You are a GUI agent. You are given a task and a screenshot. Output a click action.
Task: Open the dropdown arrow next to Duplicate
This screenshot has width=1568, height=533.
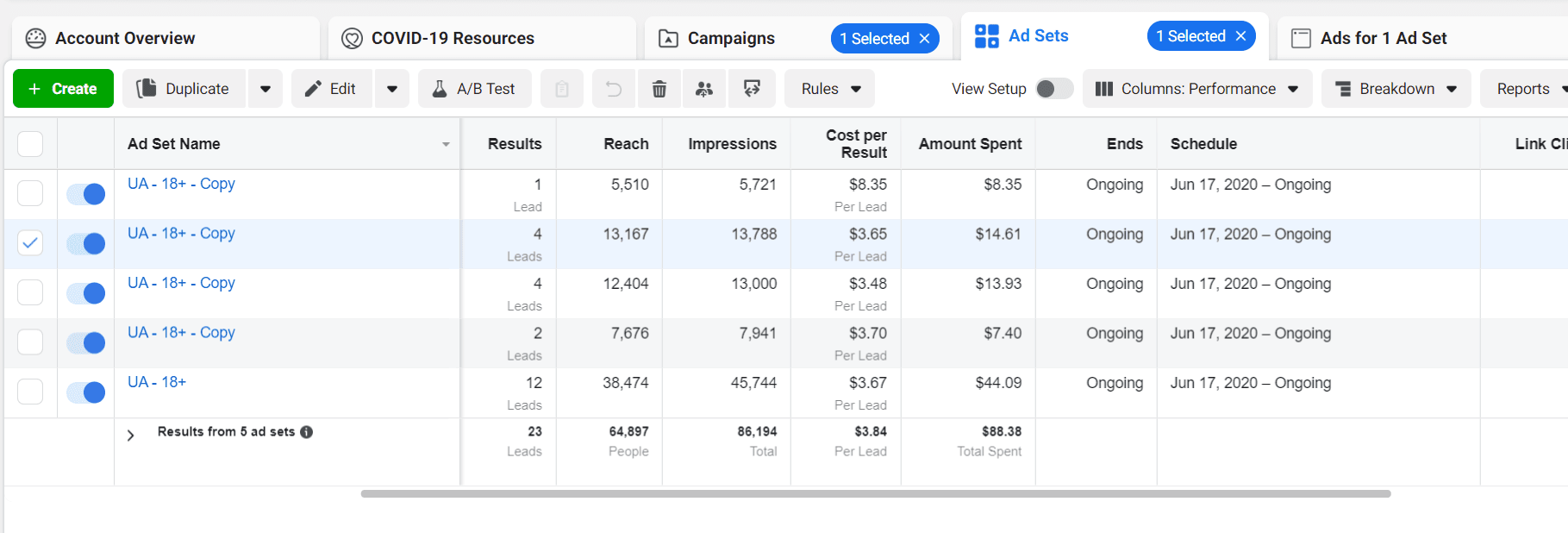(x=265, y=89)
